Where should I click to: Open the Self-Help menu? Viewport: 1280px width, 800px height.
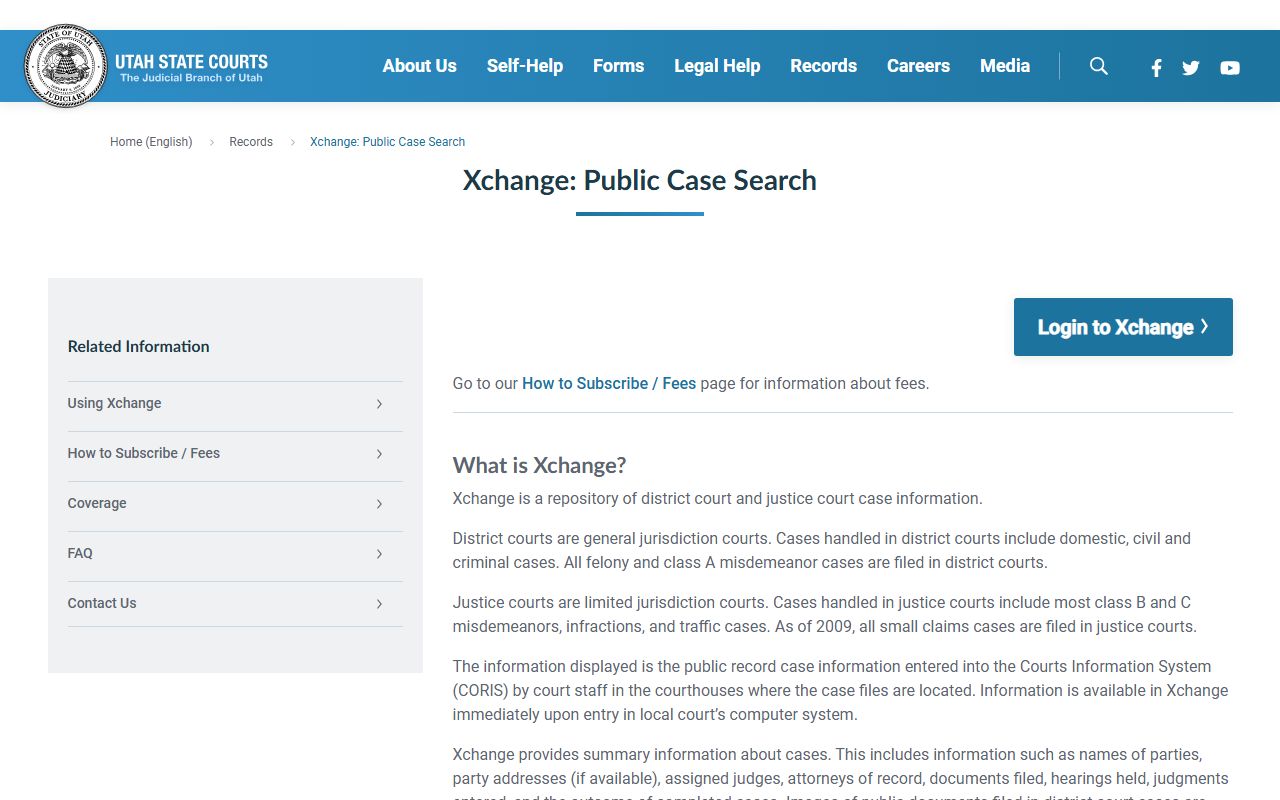(524, 66)
